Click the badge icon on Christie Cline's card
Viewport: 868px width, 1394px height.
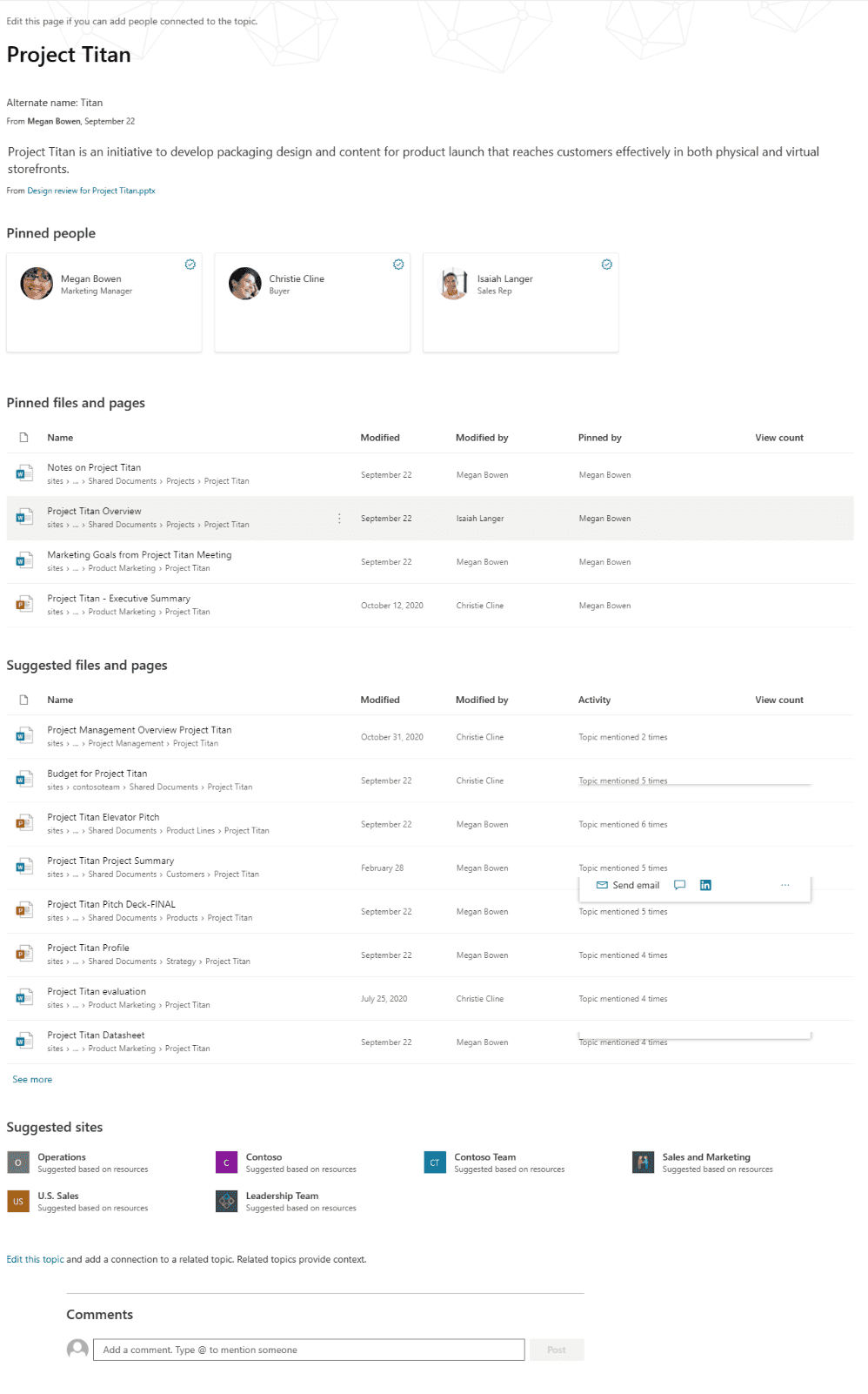(398, 265)
